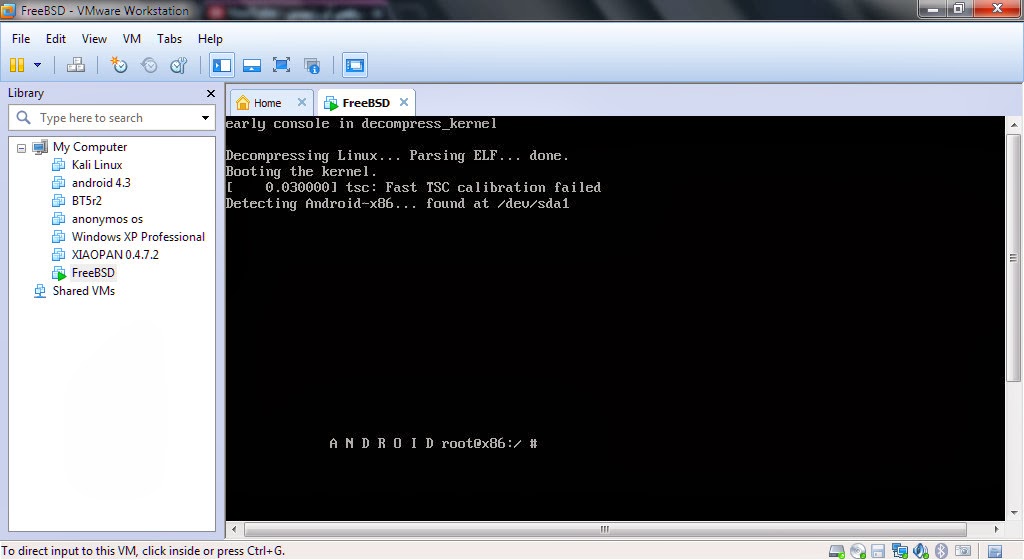Select My Computer in library
This screenshot has width=1024, height=560.
tap(90, 147)
